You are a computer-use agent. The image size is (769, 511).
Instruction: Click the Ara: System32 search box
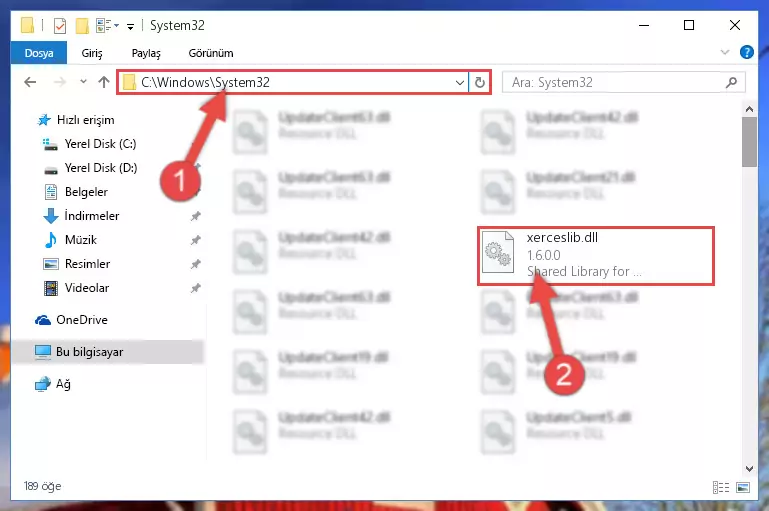624,82
